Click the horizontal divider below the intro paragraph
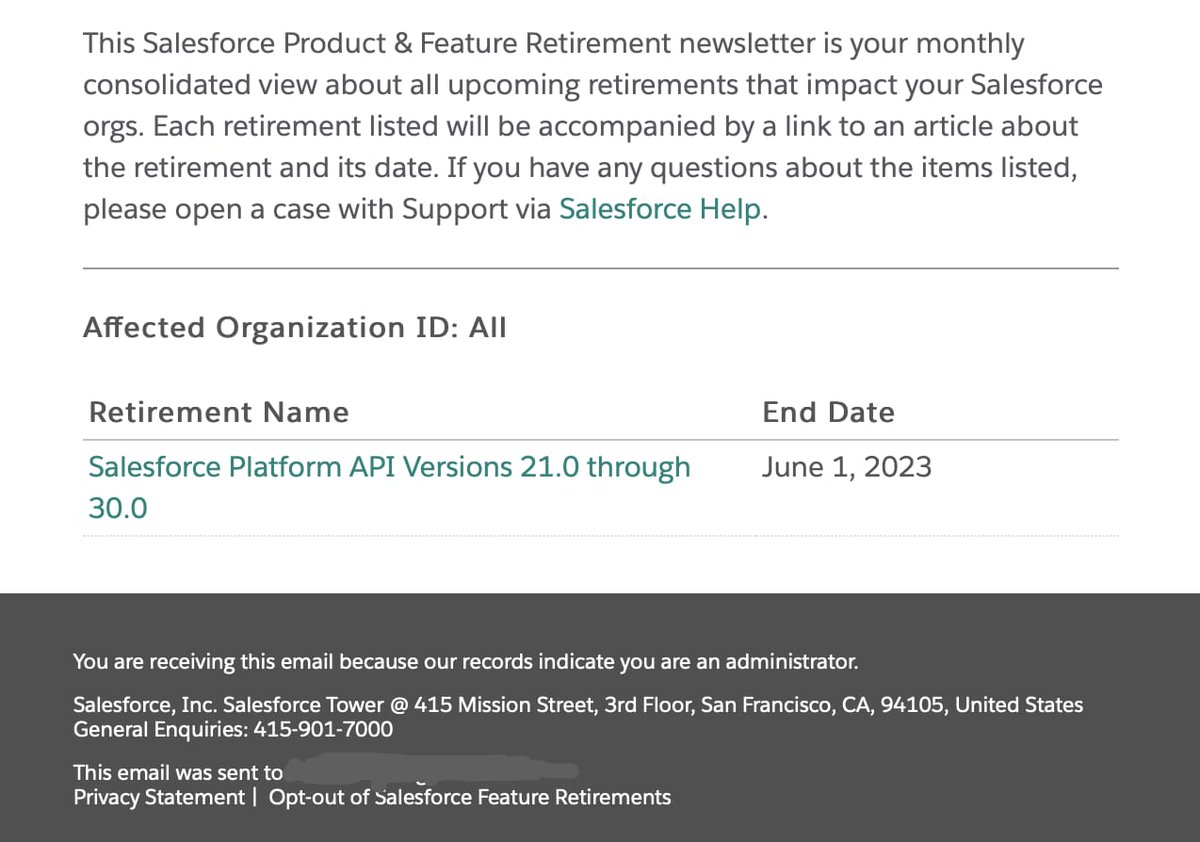This screenshot has height=842, width=1200. click(600, 268)
